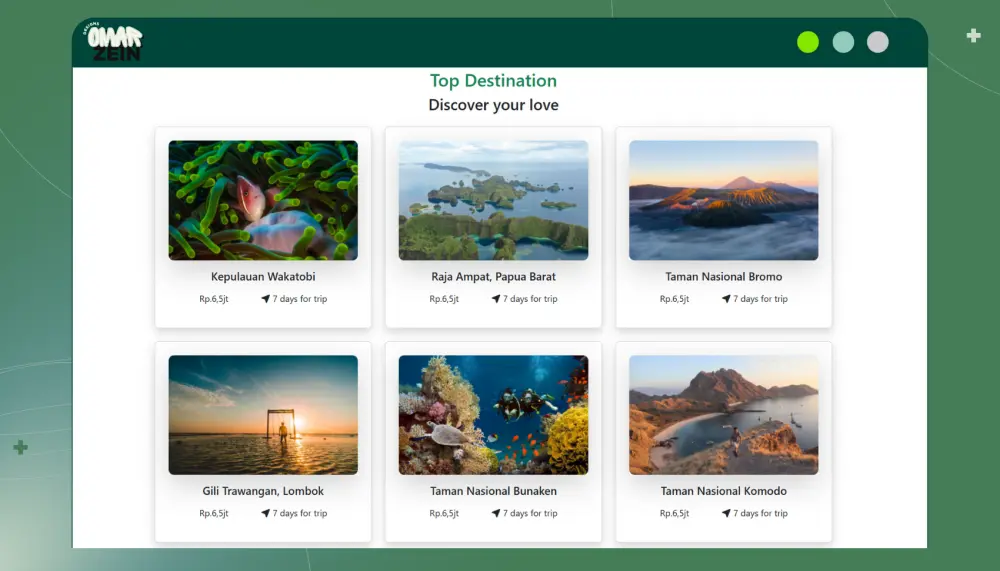
Task: Select the Kepulauan Wakatobi title
Action: (263, 277)
